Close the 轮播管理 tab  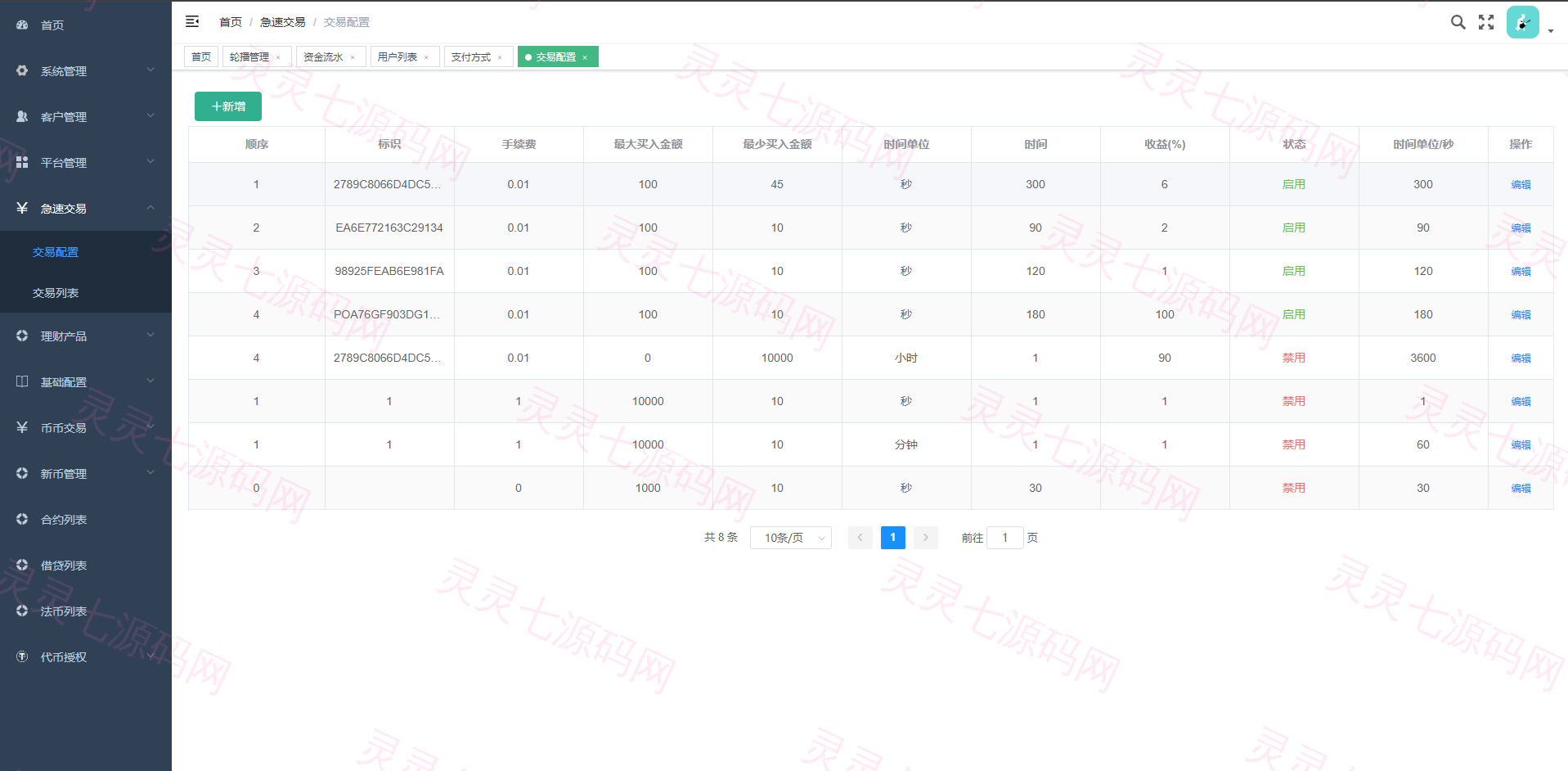[278, 57]
